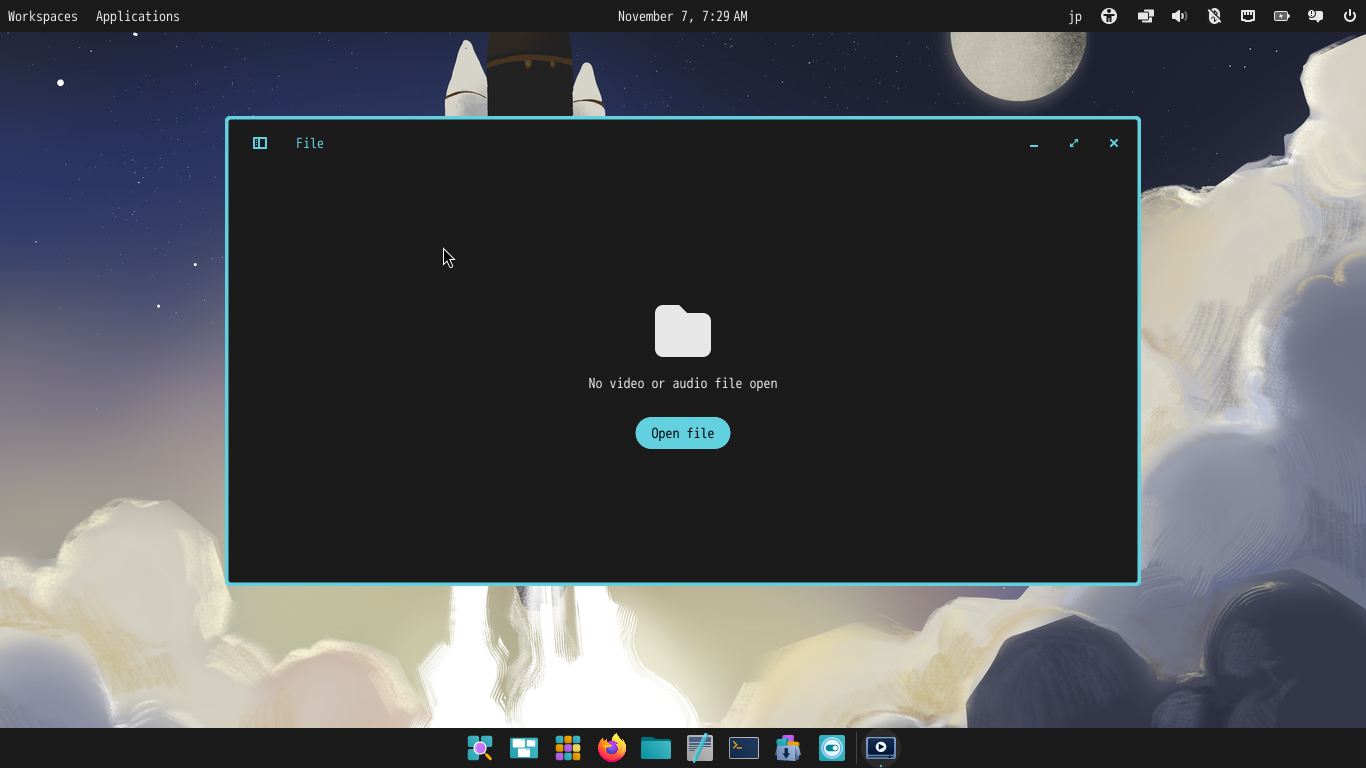Open the notifications applet
This screenshot has height=768, width=1366.
(x=1316, y=16)
